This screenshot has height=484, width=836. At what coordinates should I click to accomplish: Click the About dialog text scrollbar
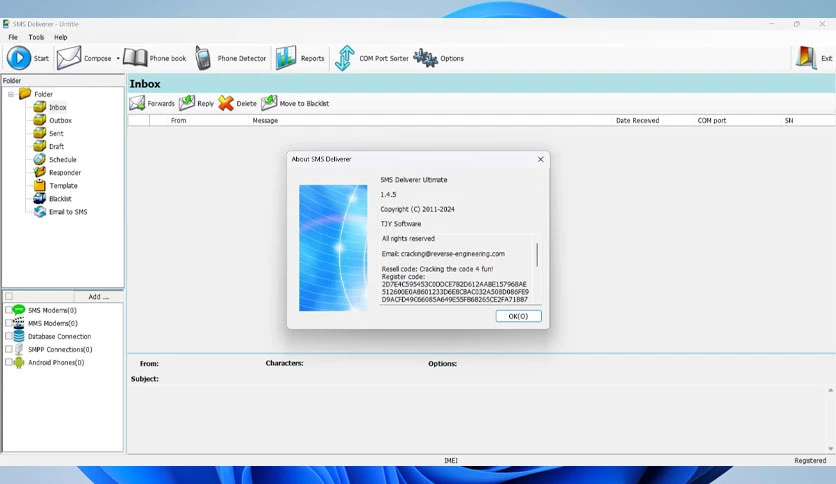(537, 255)
